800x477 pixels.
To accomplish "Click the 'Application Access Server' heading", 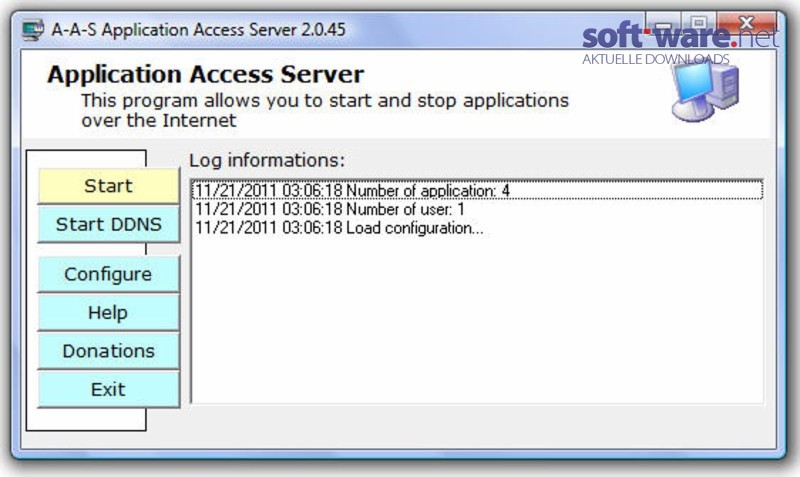I will (205, 74).
